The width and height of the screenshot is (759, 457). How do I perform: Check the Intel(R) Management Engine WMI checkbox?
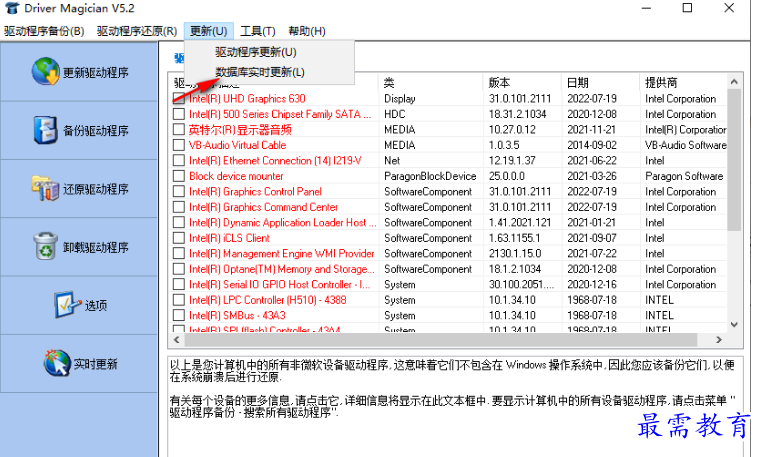click(x=179, y=254)
